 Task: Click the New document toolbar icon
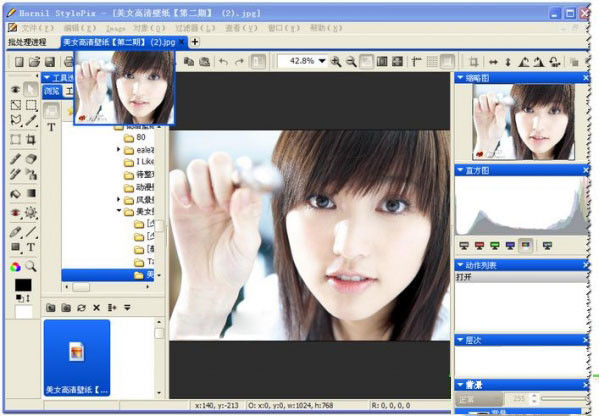(19, 62)
